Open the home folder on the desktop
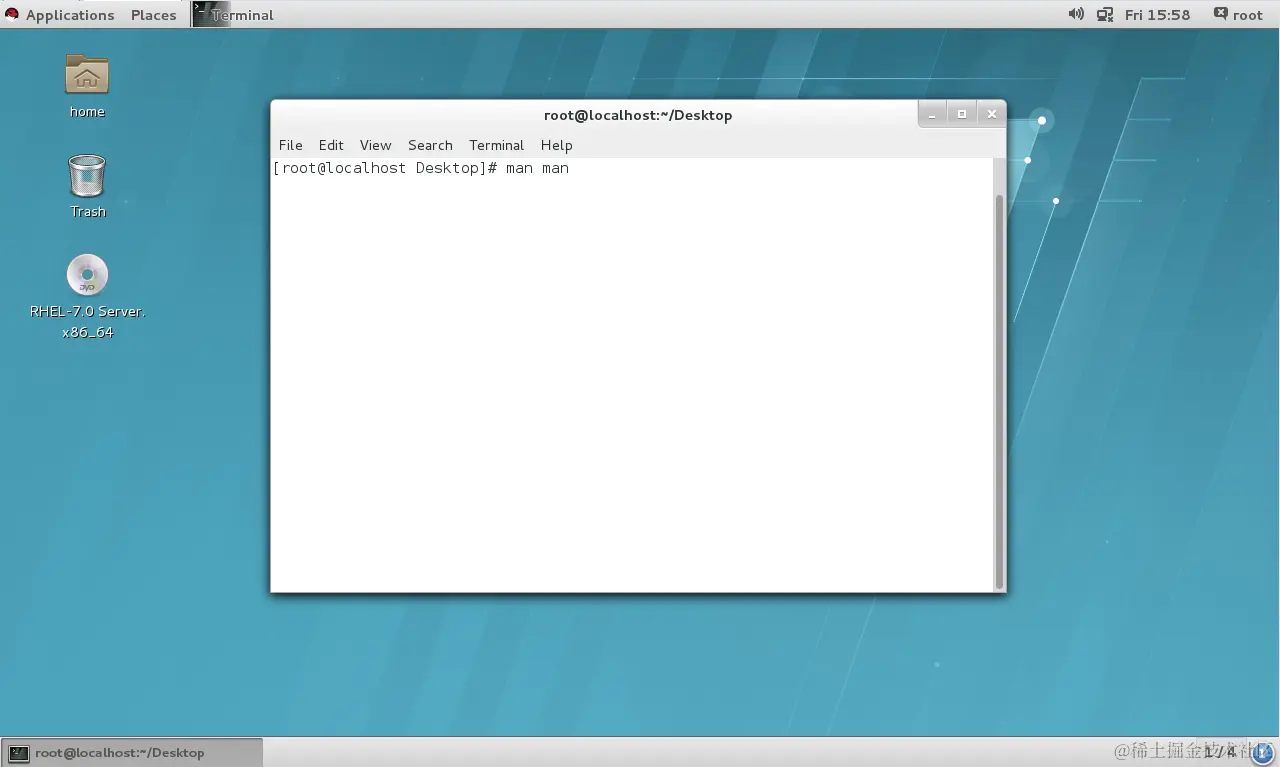Screen dimensions: 1280x767 click(x=87, y=75)
